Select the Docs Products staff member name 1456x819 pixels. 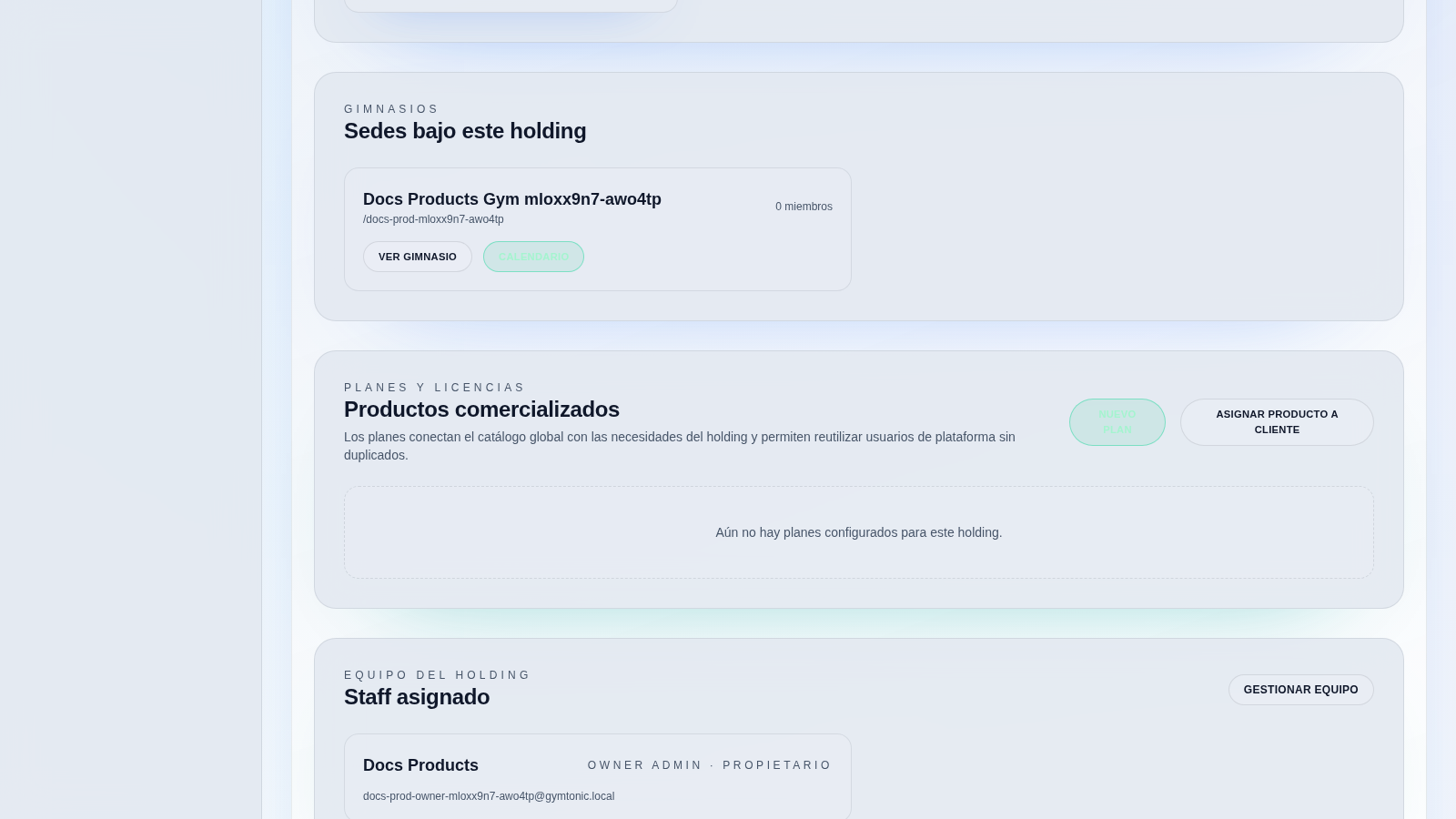420,765
